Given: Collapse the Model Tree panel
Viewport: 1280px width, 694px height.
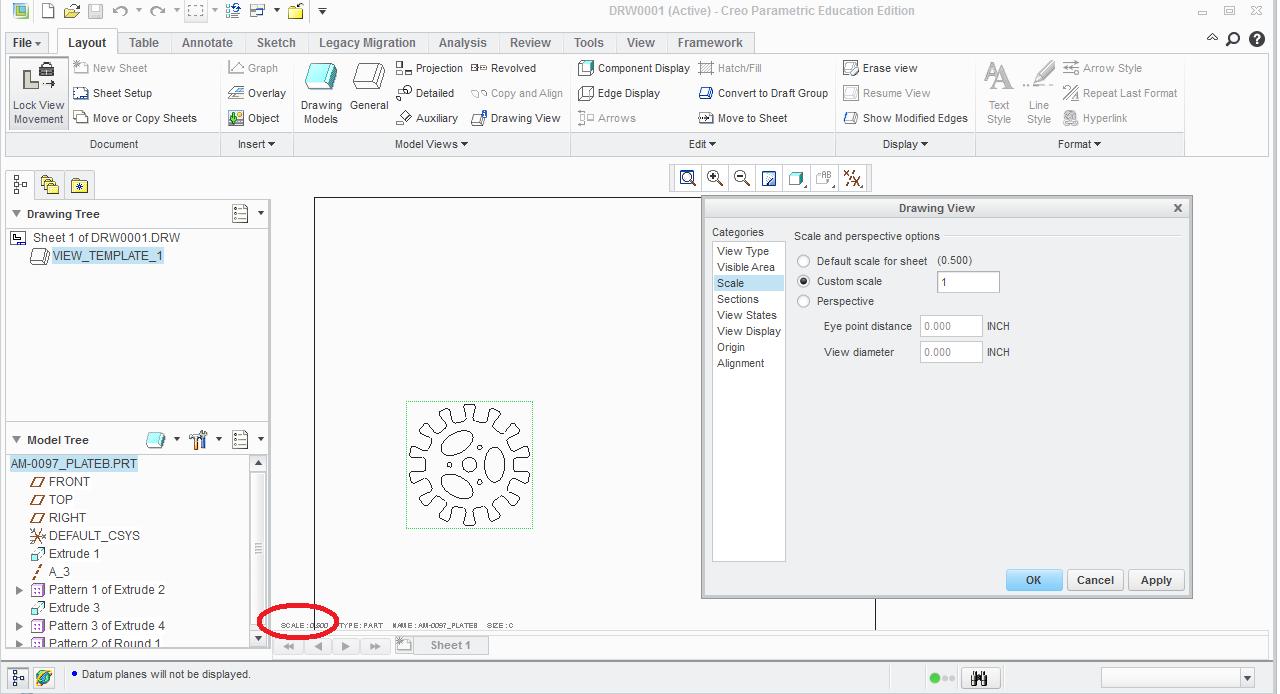Looking at the screenshot, I should tap(16, 440).
